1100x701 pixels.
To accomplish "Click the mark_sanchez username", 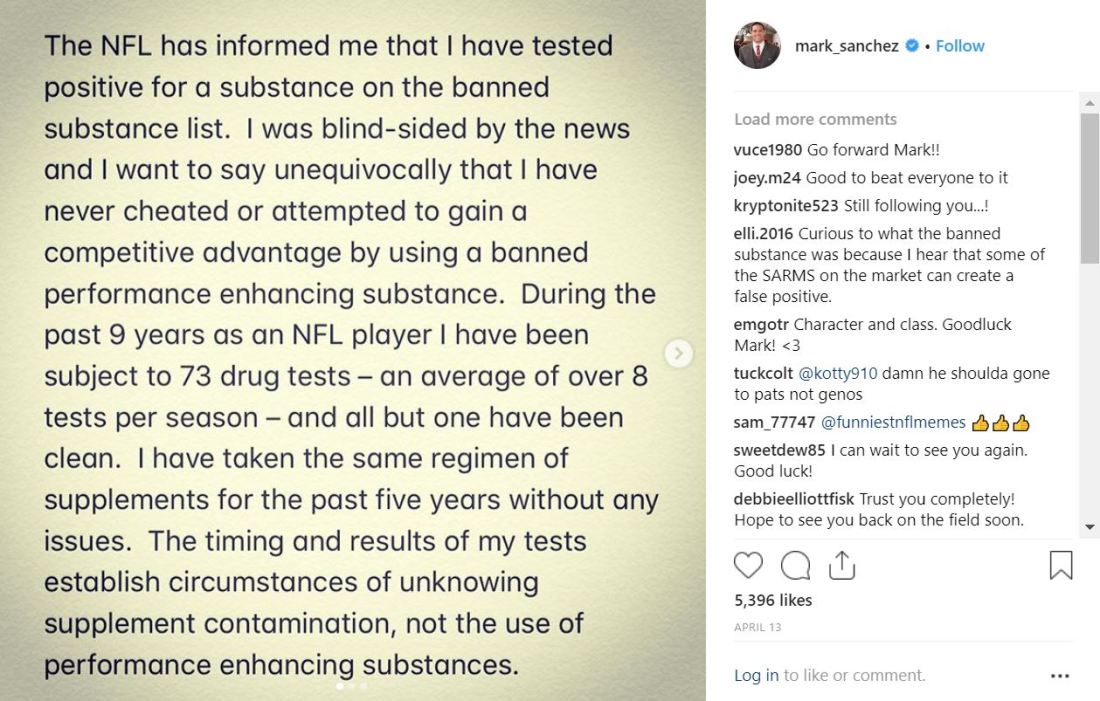I will pyautogui.click(x=846, y=46).
